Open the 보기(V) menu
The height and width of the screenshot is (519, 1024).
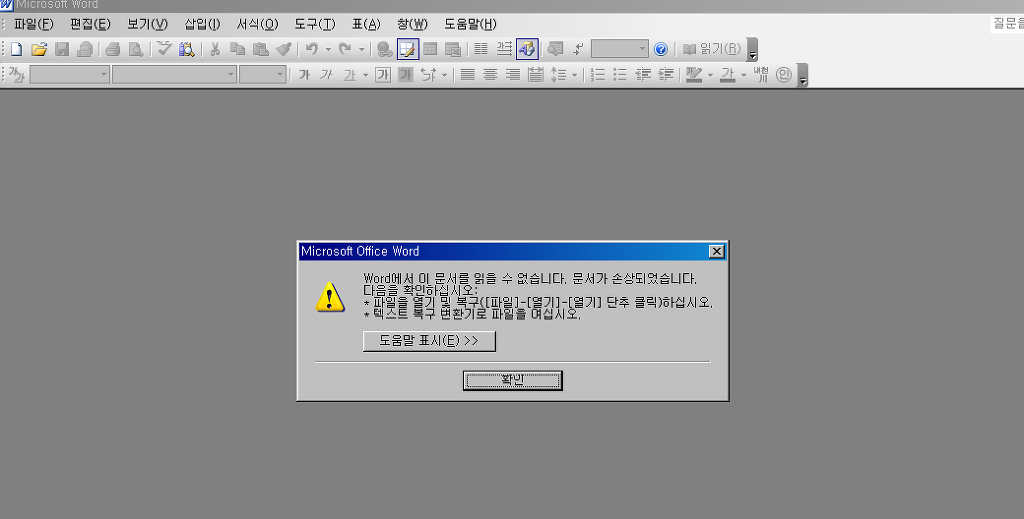pos(147,24)
